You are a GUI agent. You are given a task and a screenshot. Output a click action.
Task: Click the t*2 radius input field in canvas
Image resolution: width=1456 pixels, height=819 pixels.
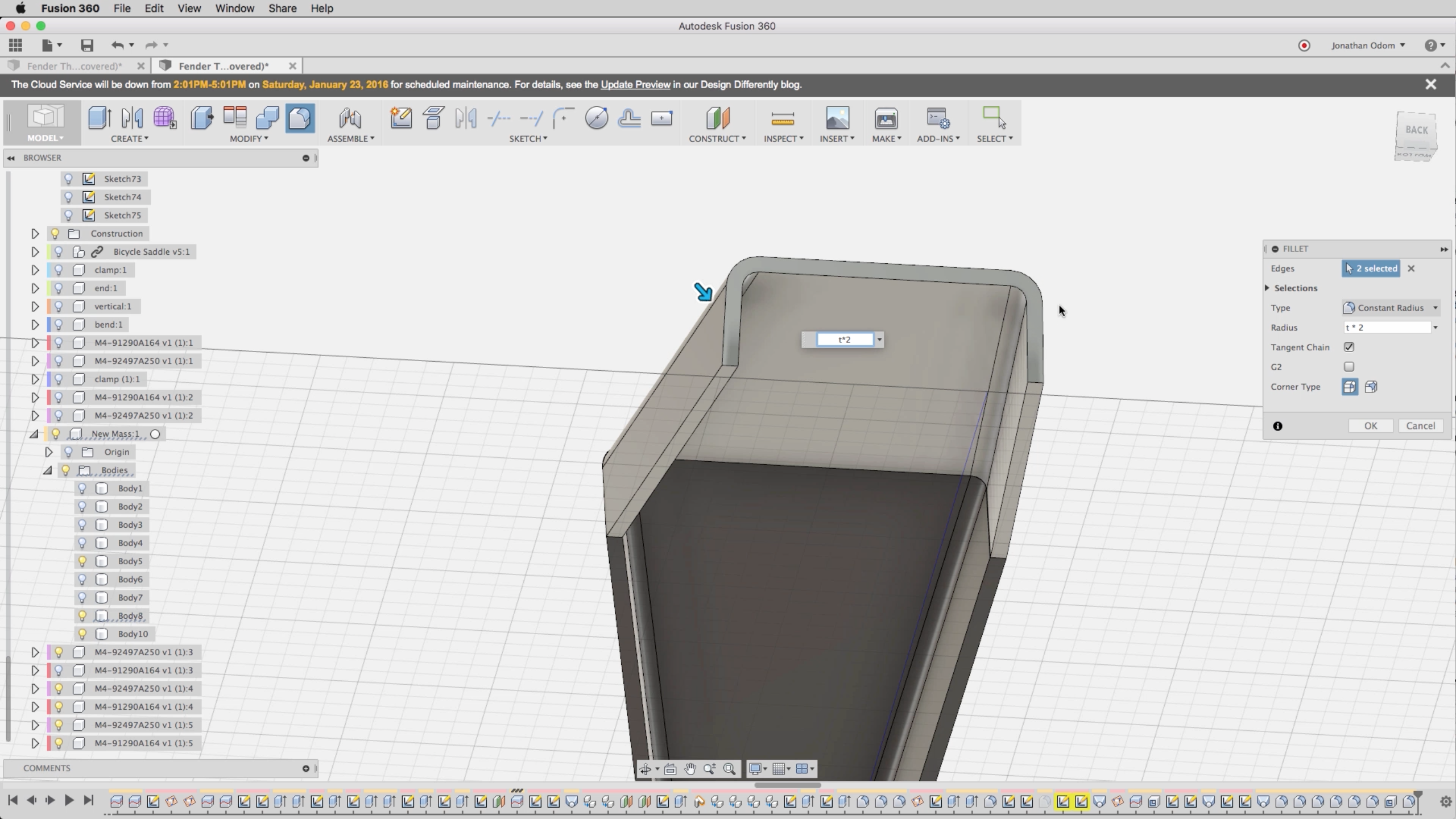[x=844, y=340]
